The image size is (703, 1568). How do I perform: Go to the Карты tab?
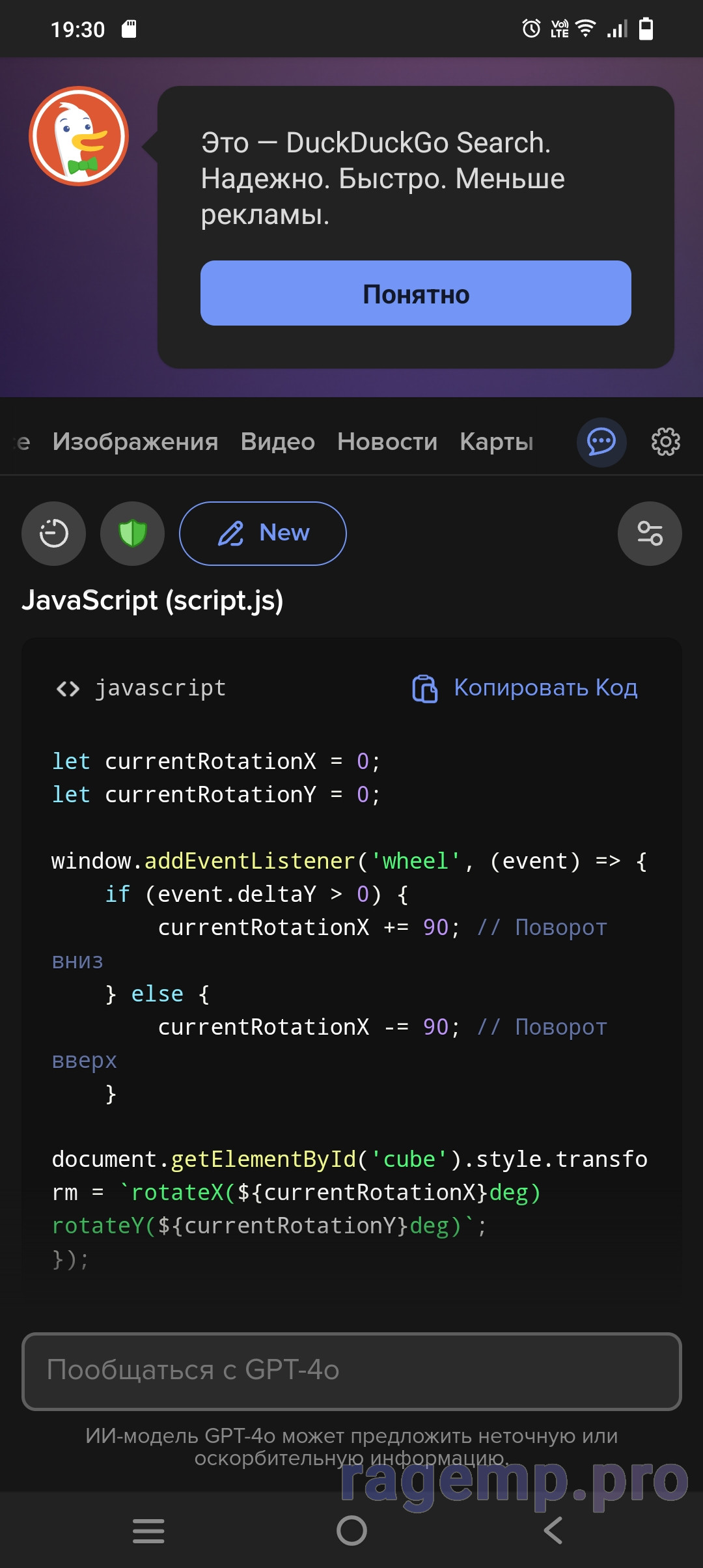pyautogui.click(x=497, y=442)
